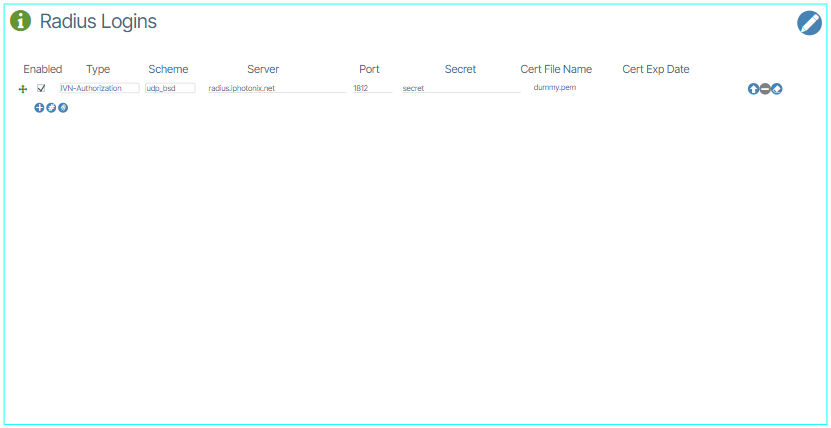The height and width of the screenshot is (428, 831).
Task: Add a new row with the plus icon
Action: pos(40,107)
